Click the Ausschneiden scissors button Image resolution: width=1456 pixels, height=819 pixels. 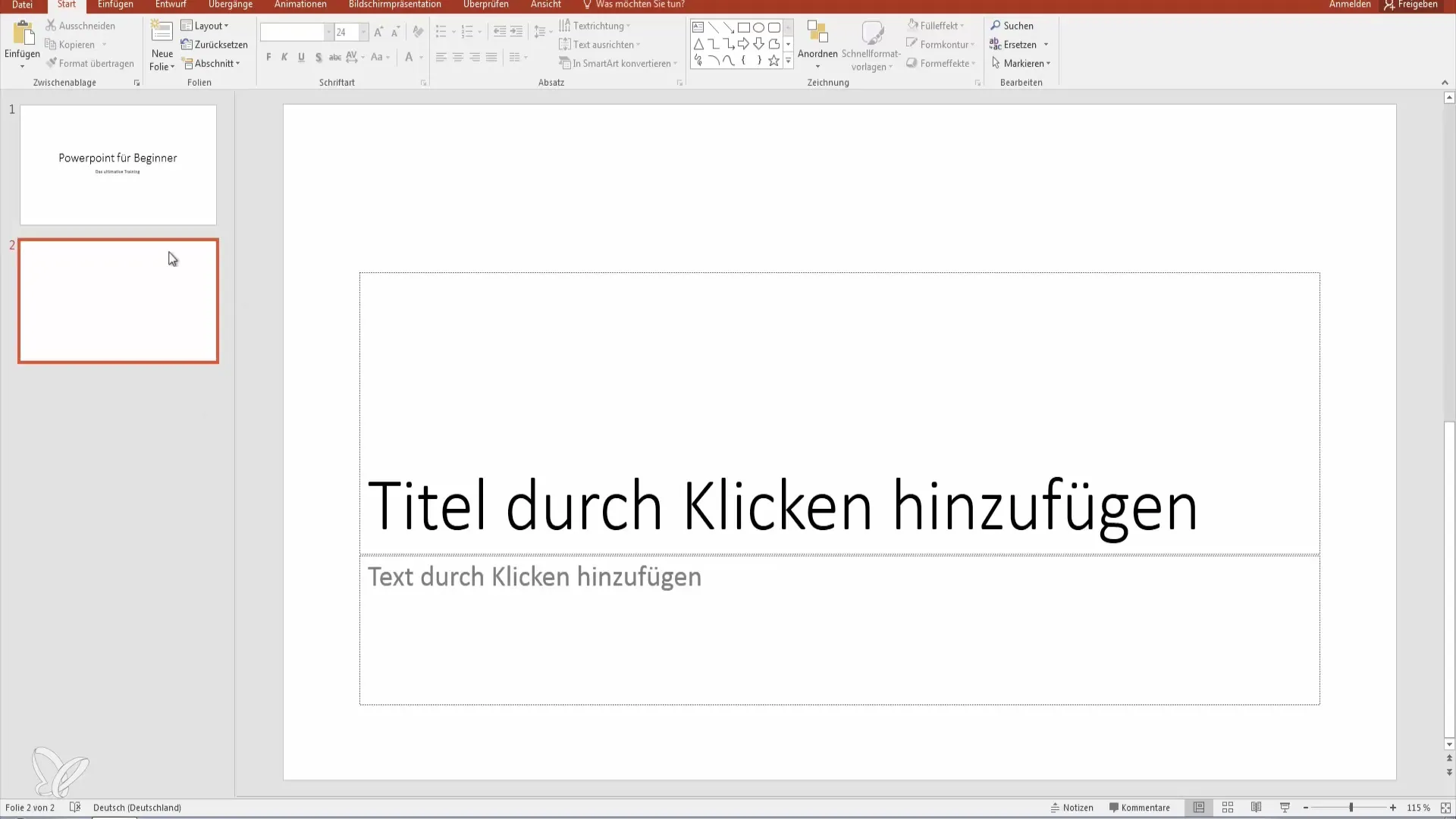pos(80,26)
